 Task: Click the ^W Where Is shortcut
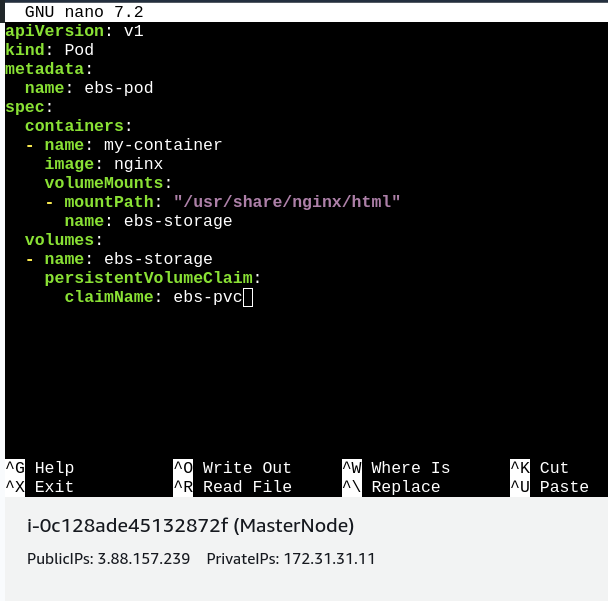(396, 468)
